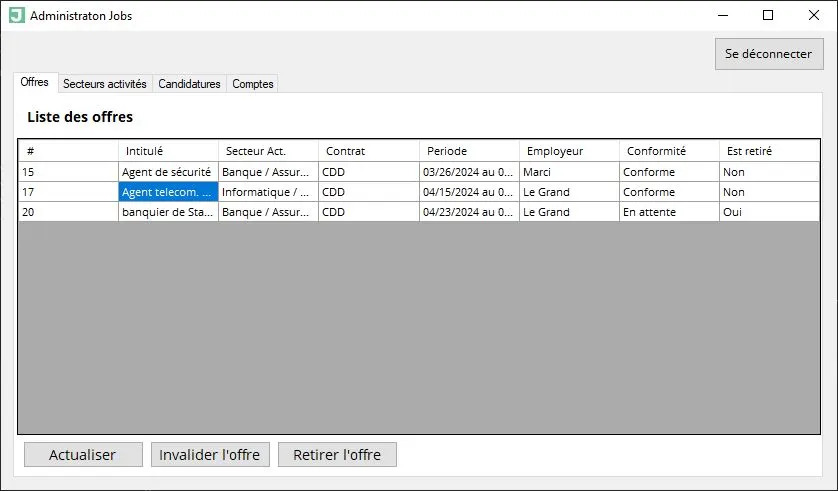
Task: Click the Periode column header
Action: click(x=469, y=151)
